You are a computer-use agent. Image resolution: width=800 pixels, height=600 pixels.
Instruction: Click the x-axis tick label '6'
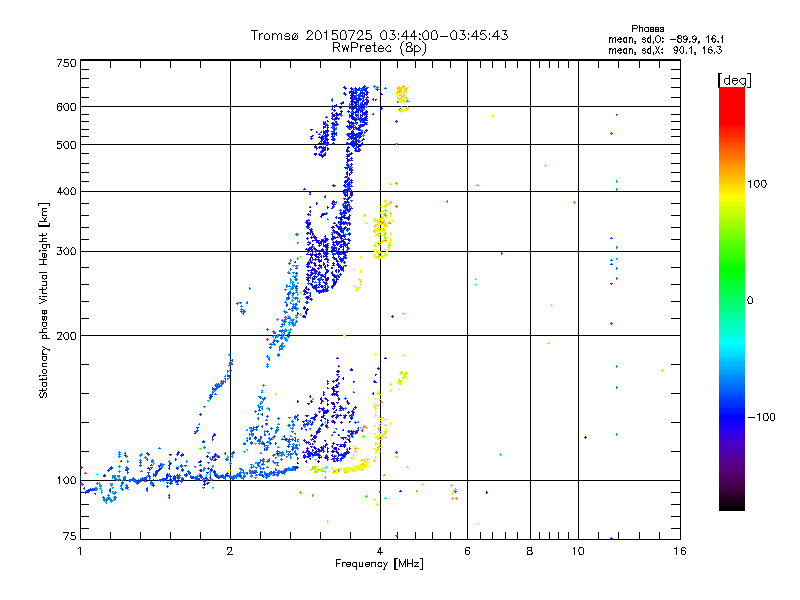467,551
